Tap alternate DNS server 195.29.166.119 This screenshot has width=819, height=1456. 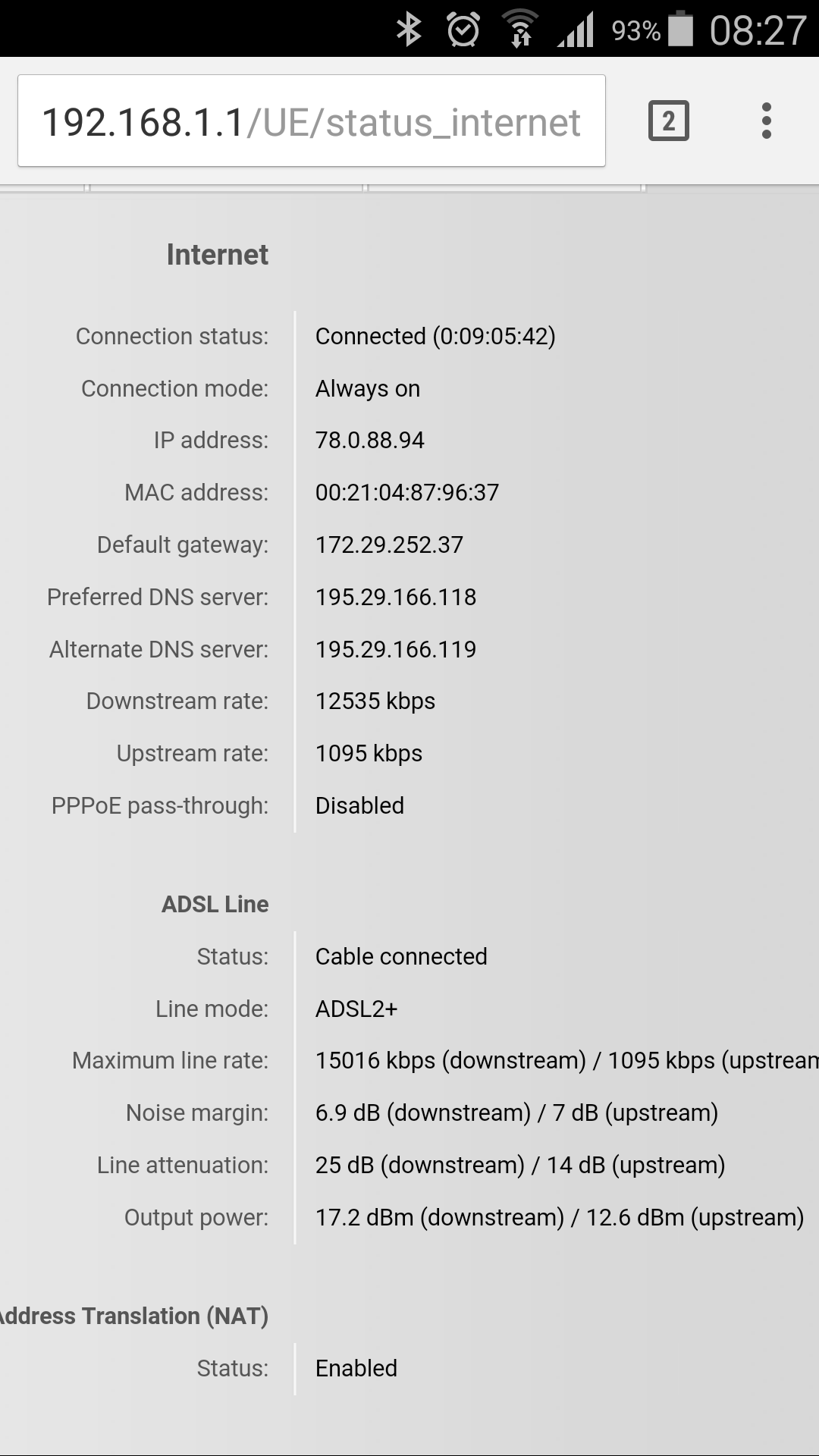396,650
